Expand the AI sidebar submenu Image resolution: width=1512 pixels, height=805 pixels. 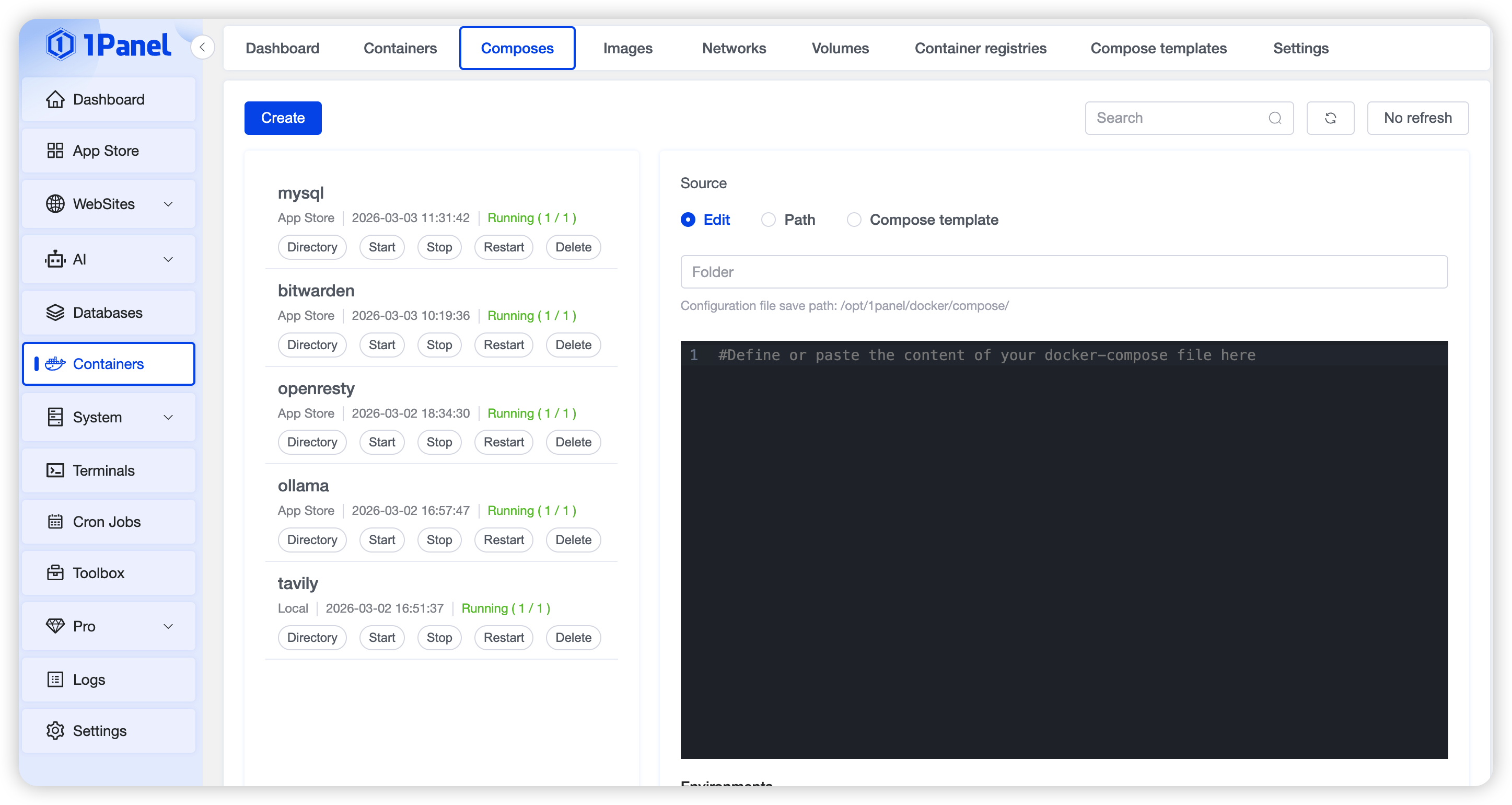tap(168, 259)
